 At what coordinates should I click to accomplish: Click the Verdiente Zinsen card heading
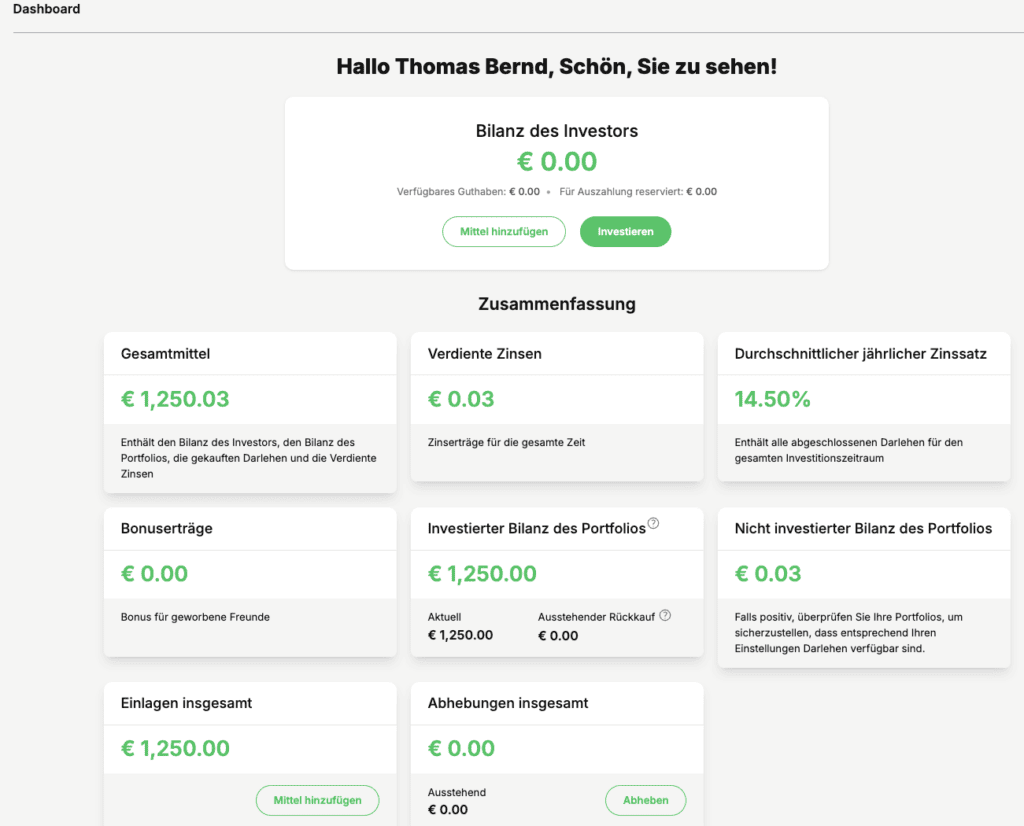point(484,354)
